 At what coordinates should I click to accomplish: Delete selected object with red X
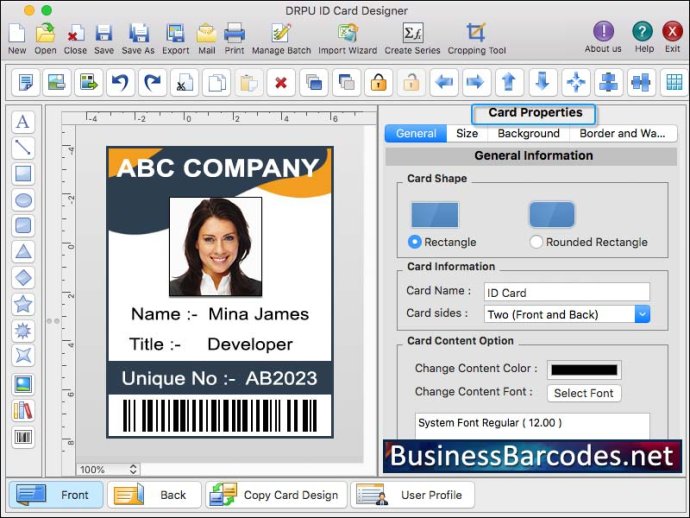pyautogui.click(x=281, y=82)
